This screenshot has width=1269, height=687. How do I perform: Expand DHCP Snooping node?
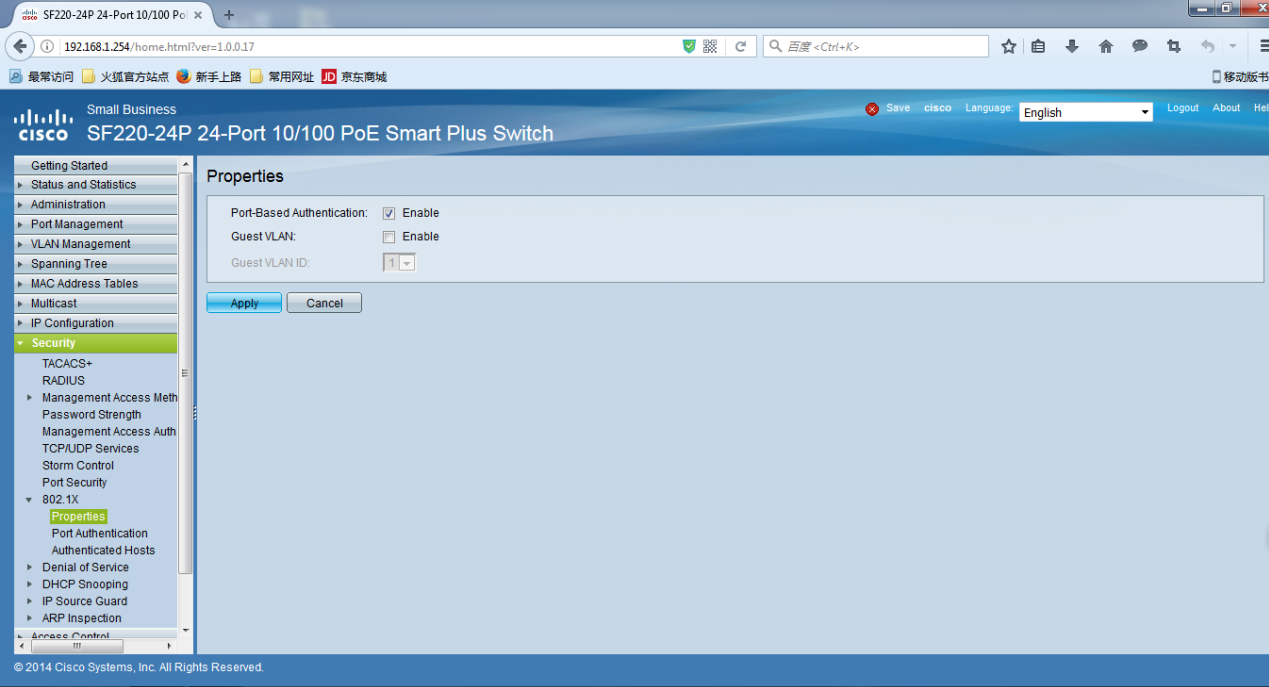tap(29, 585)
